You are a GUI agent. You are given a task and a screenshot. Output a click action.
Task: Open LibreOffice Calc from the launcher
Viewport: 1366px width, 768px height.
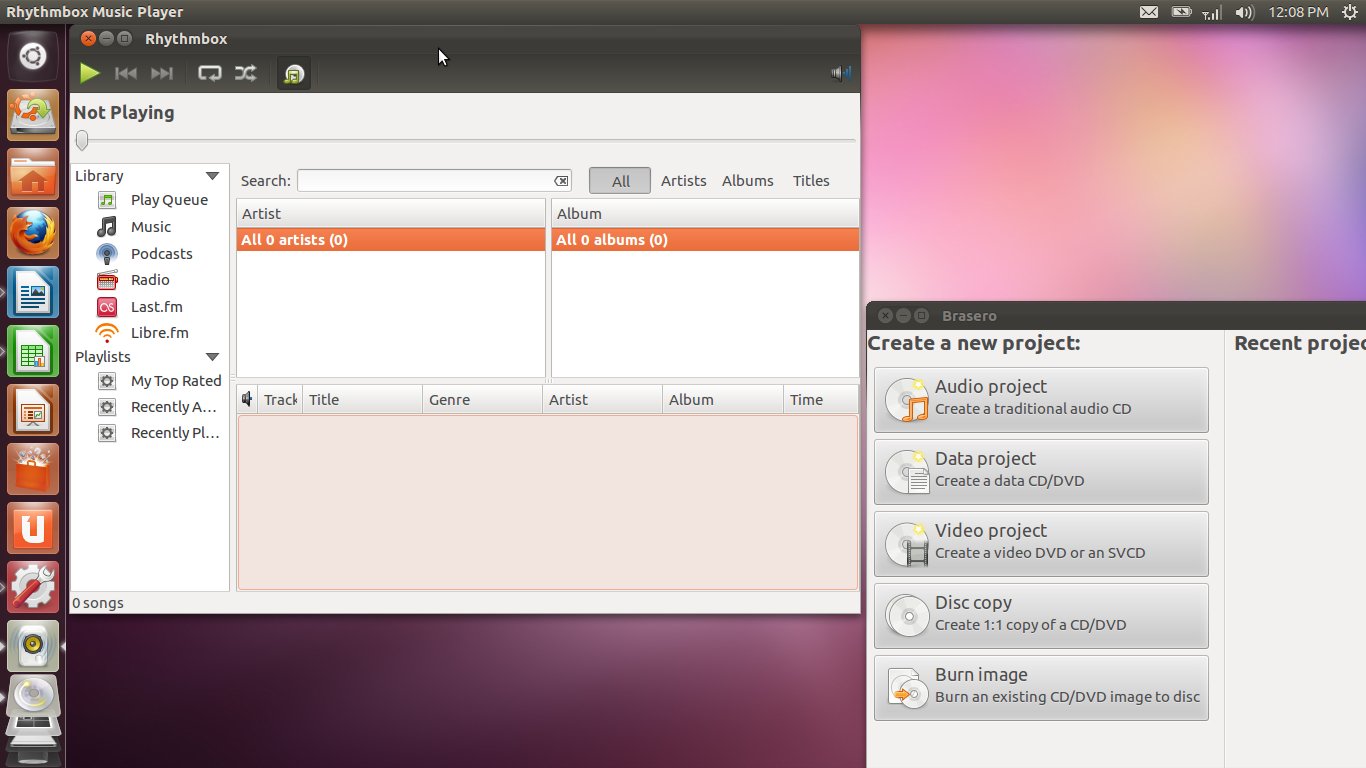point(33,351)
